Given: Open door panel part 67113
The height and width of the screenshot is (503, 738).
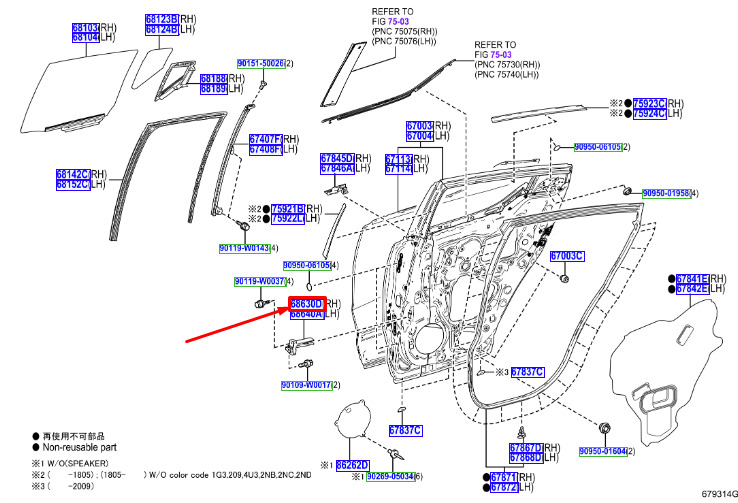Looking at the screenshot, I should click(399, 160).
